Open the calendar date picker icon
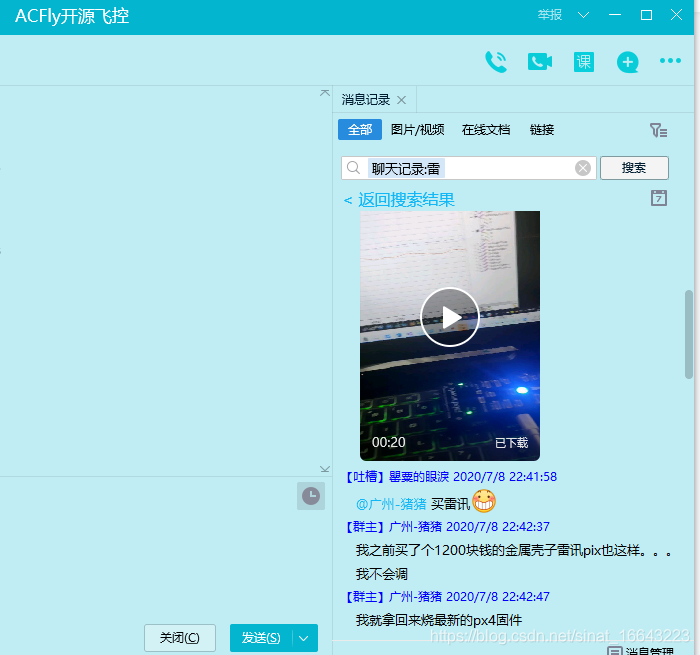This screenshot has width=700, height=655. [659, 198]
